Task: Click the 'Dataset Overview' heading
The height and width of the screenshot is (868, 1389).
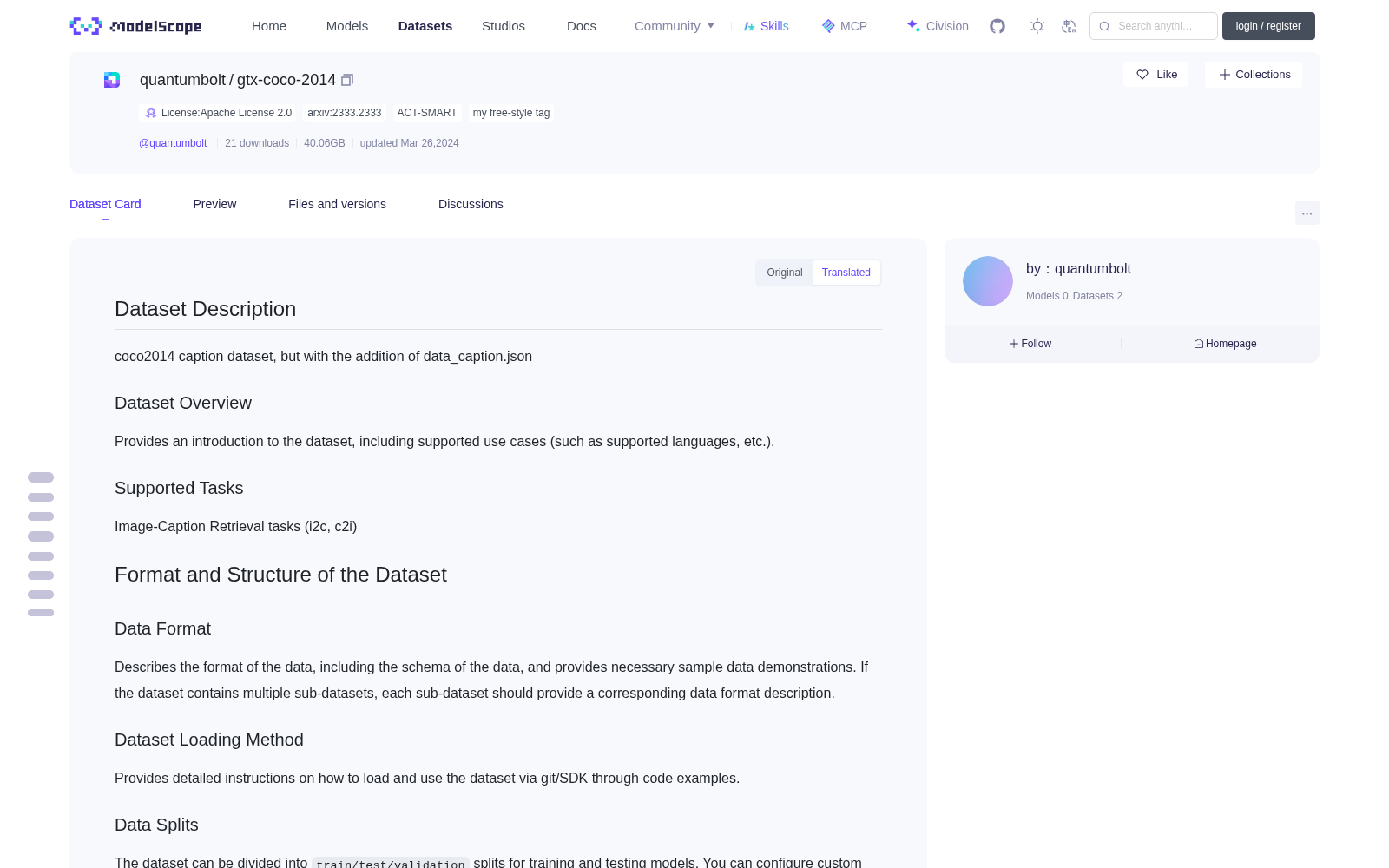Action: coord(183,403)
